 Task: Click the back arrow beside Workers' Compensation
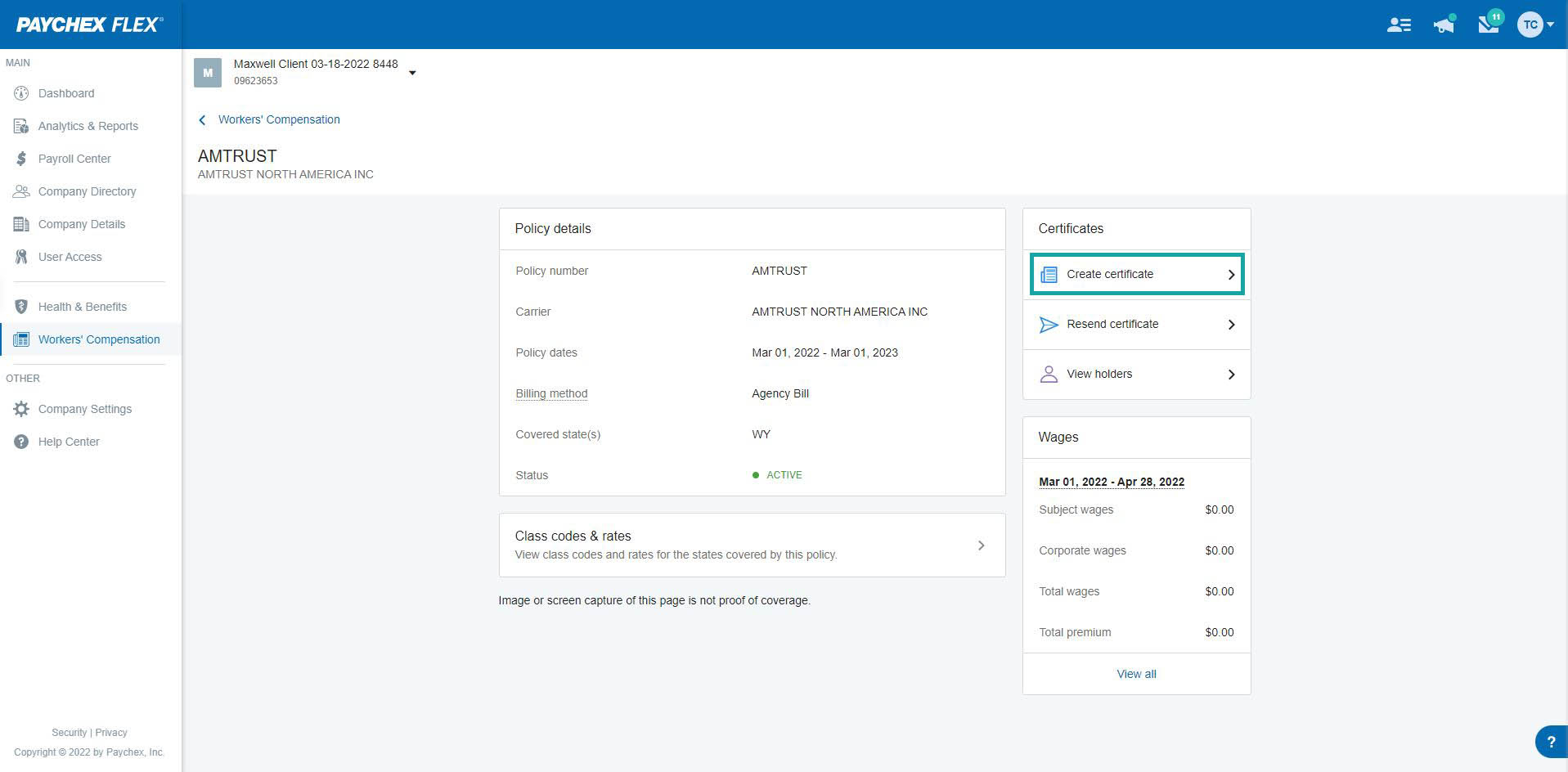[x=202, y=120]
